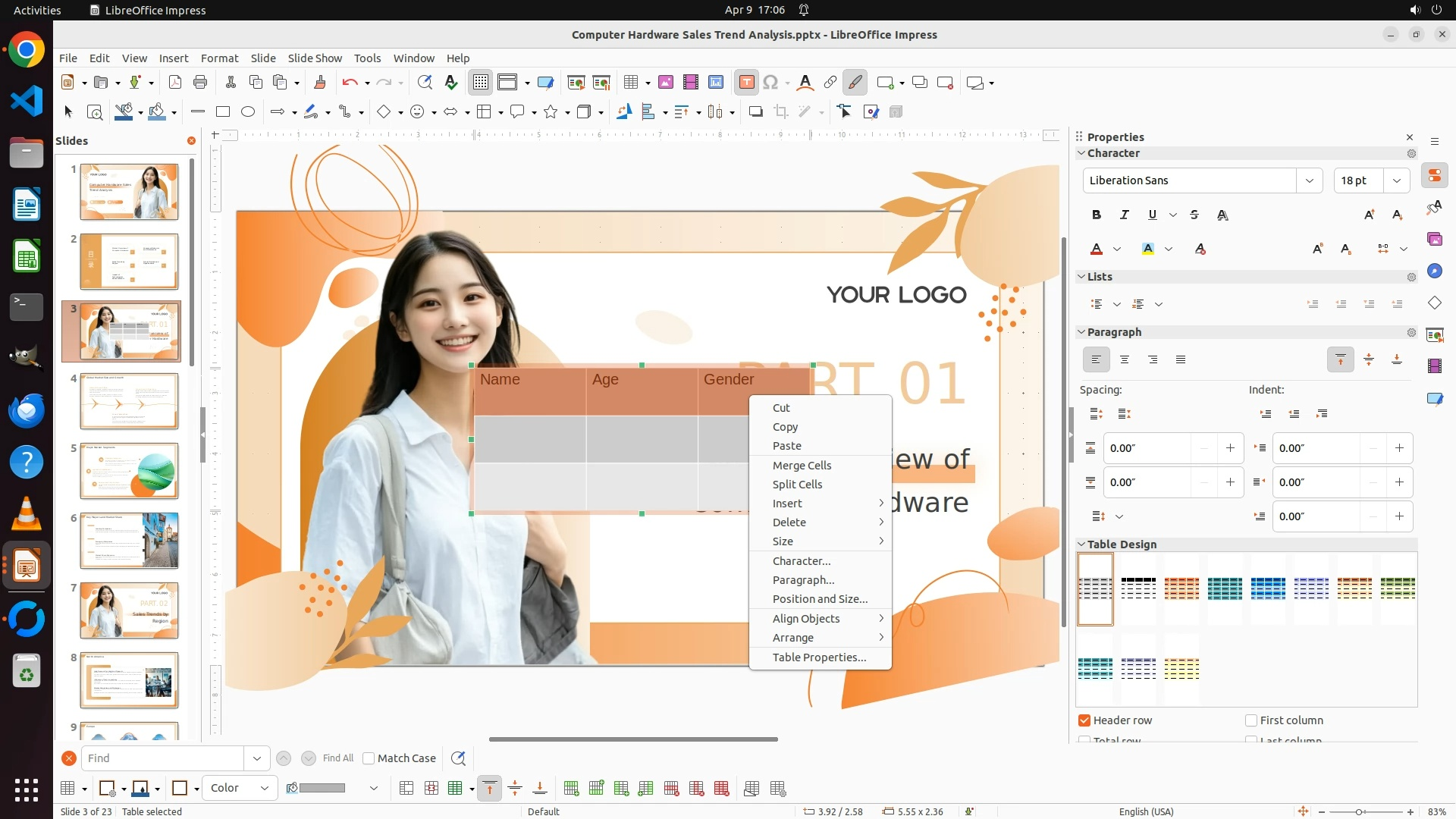The height and width of the screenshot is (819, 1456).
Task: Click the Italic formatting icon
Action: (1124, 215)
